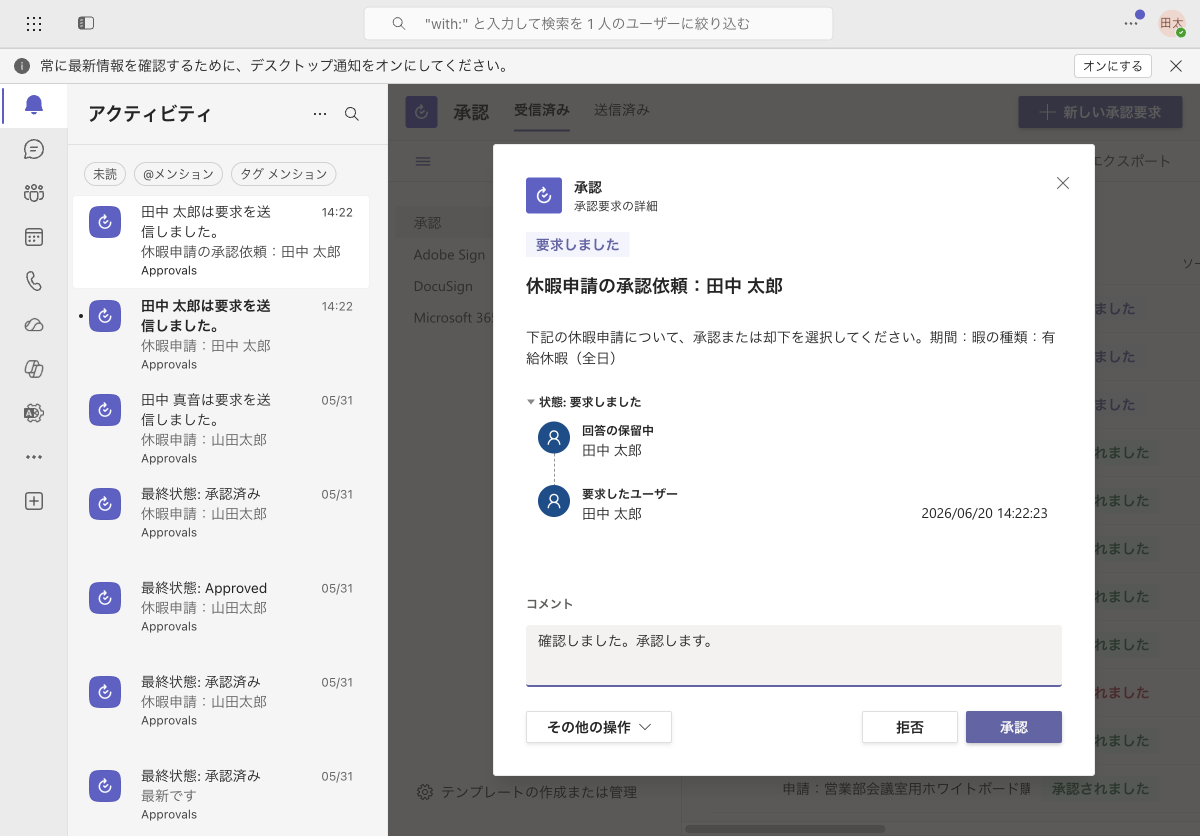Viewport: 1200px width, 836px height.
Task: Open Teams communities icon in left rail
Action: 34,193
